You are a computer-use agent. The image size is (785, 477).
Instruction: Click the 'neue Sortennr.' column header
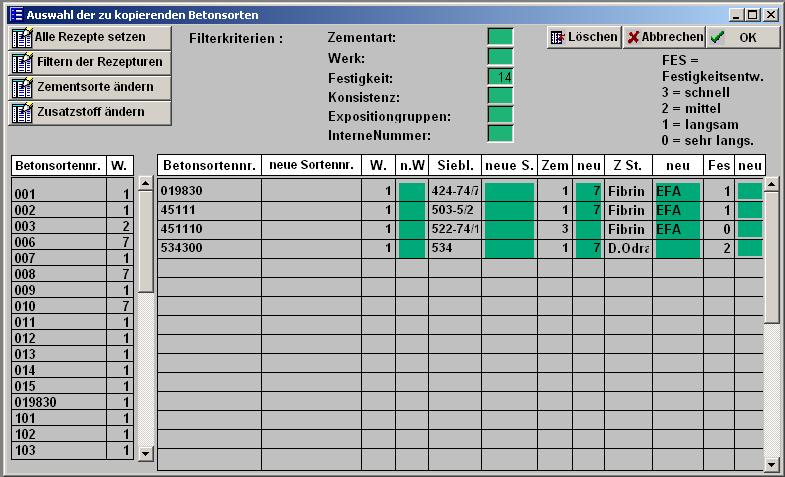[311, 165]
